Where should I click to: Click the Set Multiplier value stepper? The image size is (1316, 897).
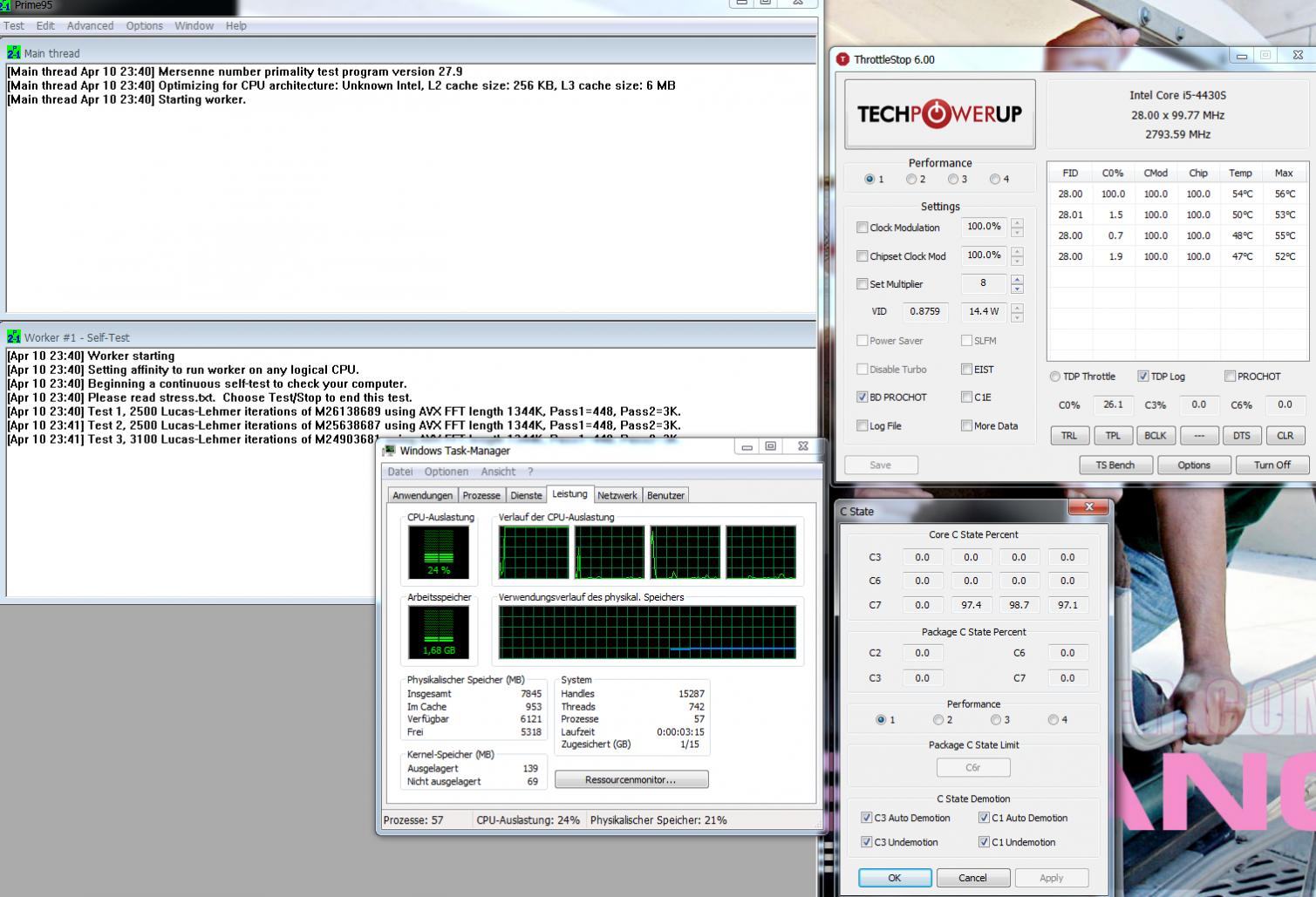[x=1017, y=284]
